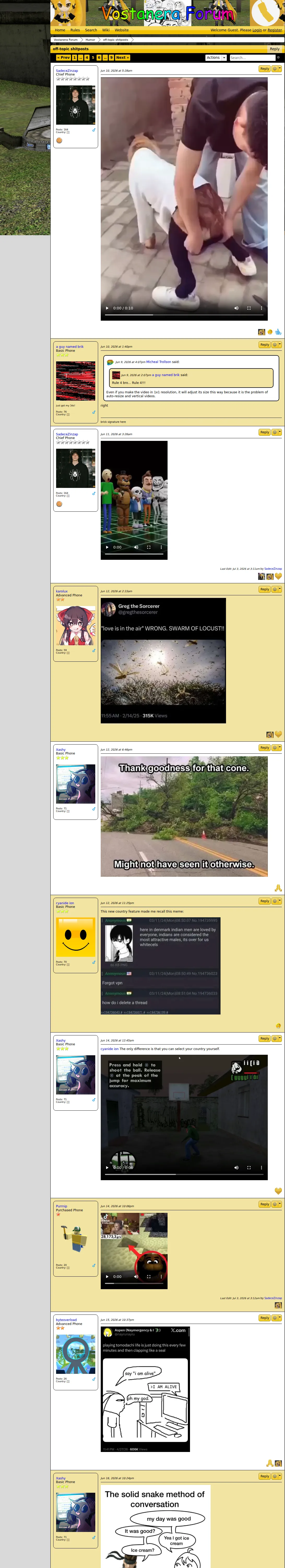Open the locust swarm tweet image
Image resolution: width=285 pixels, height=1568 pixels.
tap(163, 660)
